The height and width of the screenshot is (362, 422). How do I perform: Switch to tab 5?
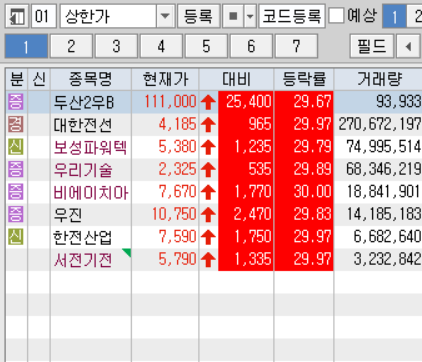206,46
